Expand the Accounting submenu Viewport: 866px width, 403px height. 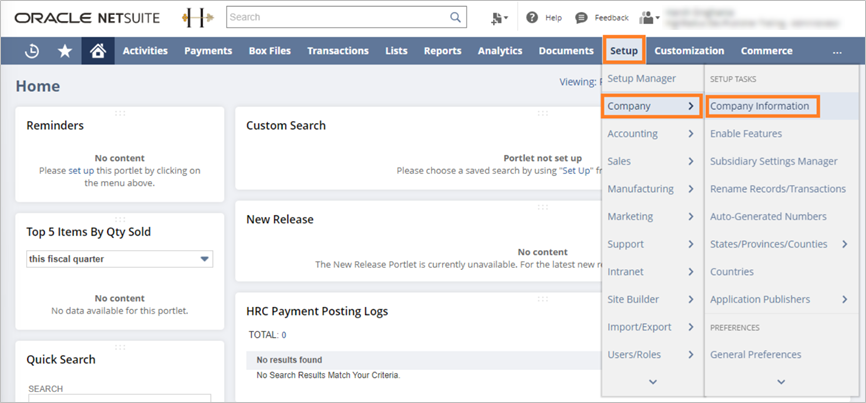[651, 133]
